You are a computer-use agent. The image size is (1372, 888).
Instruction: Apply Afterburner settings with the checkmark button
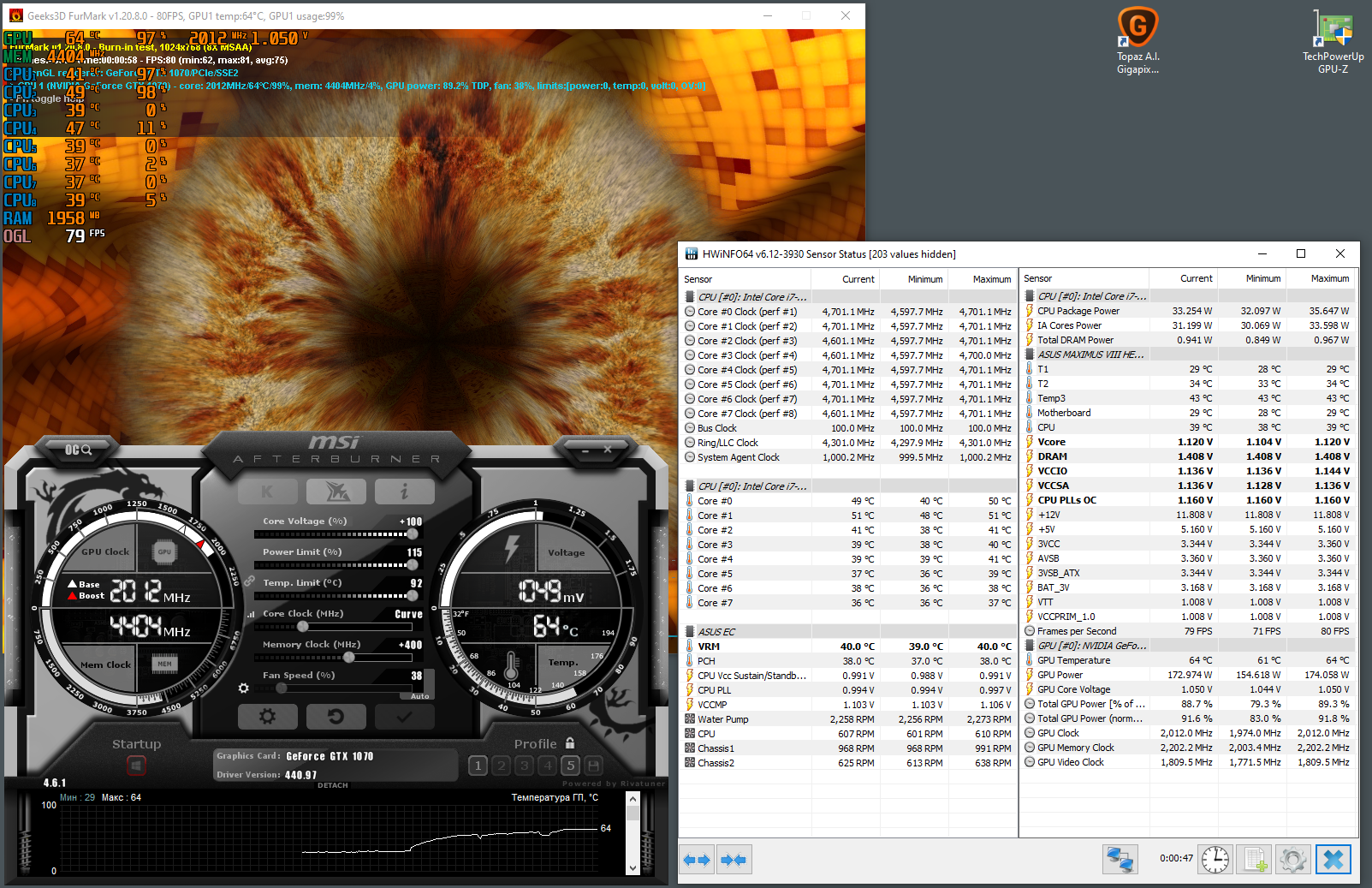(x=404, y=717)
